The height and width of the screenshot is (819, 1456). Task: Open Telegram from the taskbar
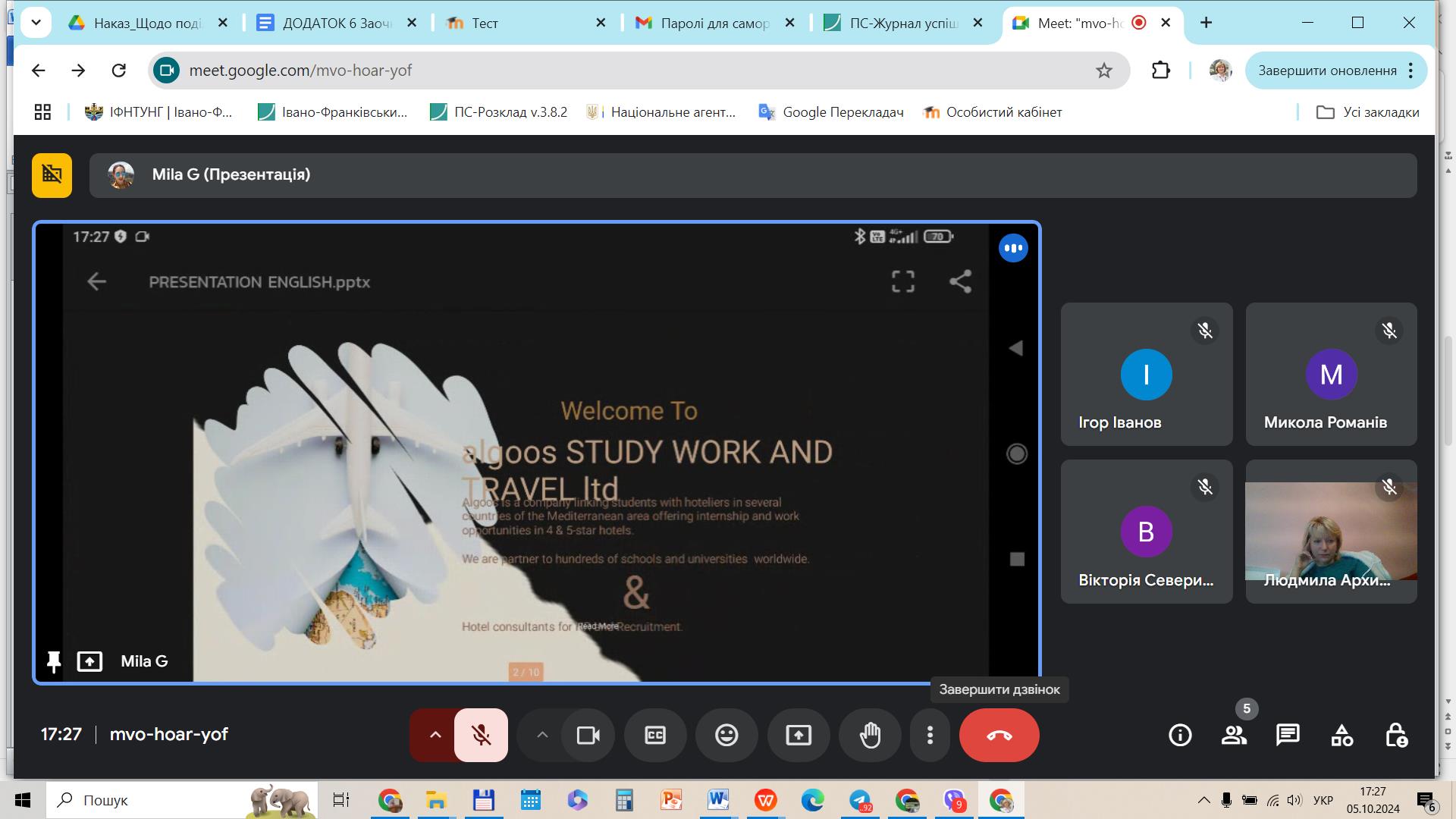point(860,800)
